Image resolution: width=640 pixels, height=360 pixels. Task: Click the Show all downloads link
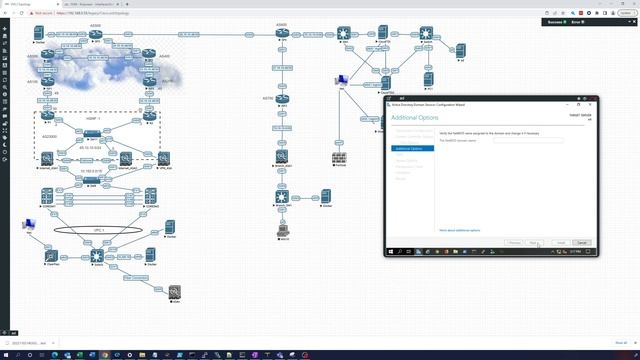pyautogui.click(x=621, y=343)
